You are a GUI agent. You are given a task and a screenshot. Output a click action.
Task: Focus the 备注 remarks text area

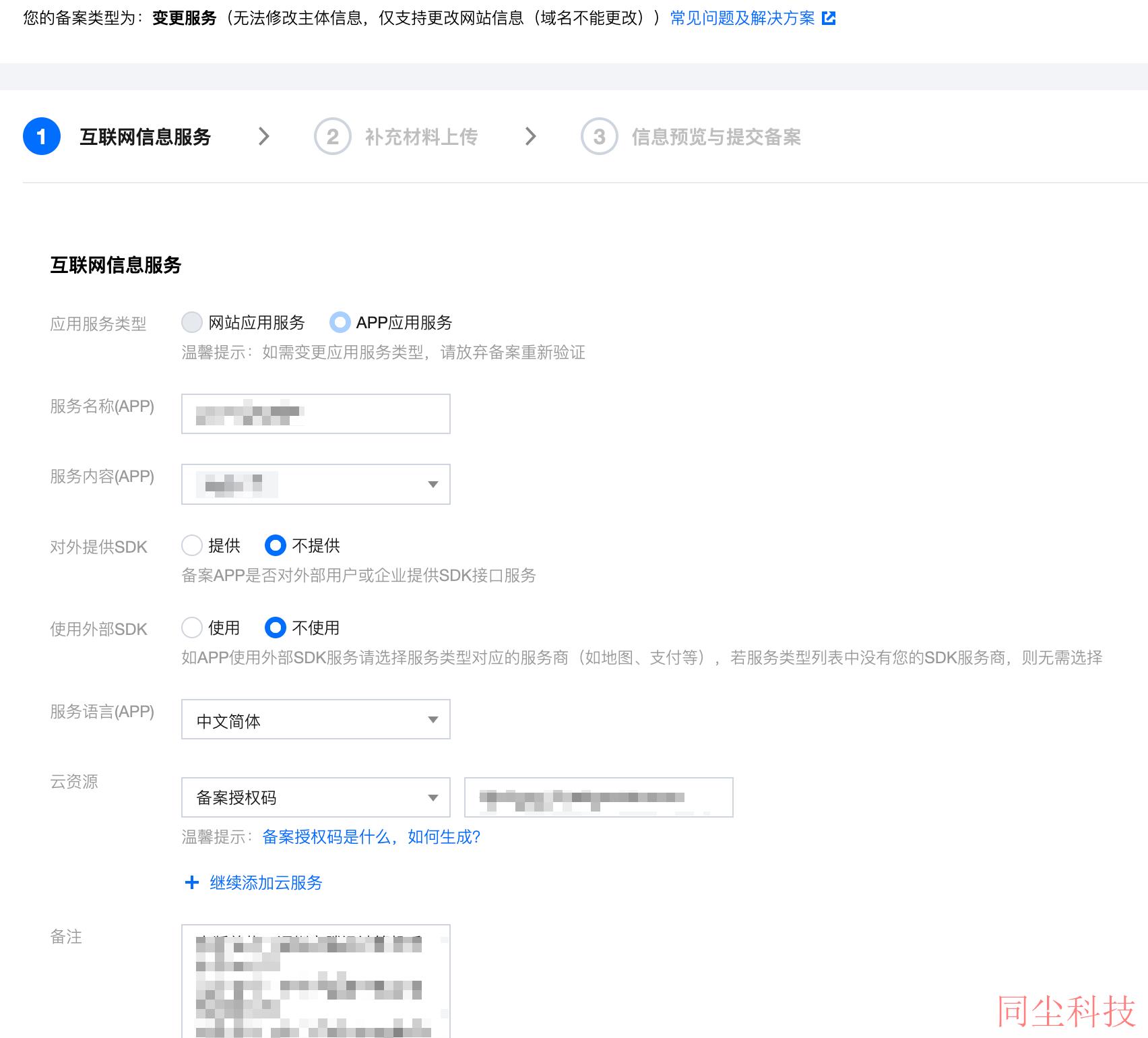[x=316, y=981]
